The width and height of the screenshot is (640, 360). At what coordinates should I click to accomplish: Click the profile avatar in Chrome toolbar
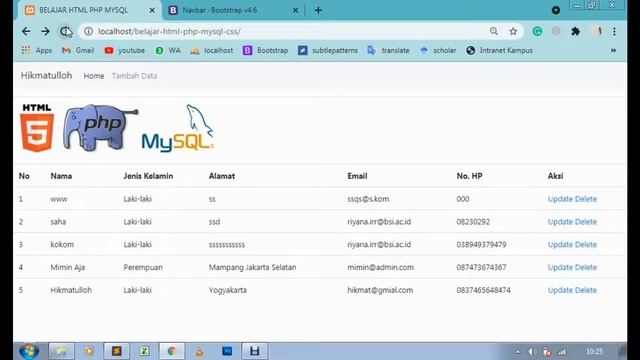597,31
